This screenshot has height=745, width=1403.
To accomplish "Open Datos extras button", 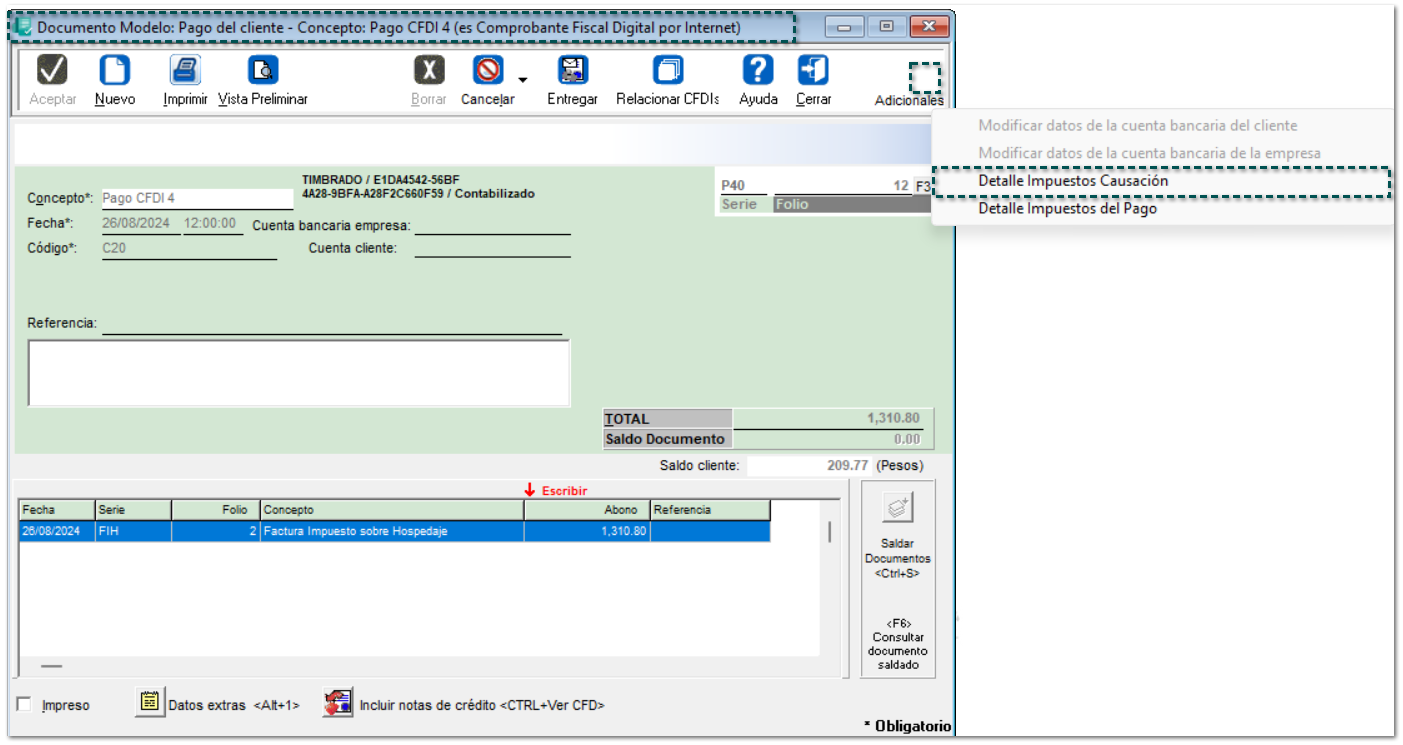I will tap(150, 703).
